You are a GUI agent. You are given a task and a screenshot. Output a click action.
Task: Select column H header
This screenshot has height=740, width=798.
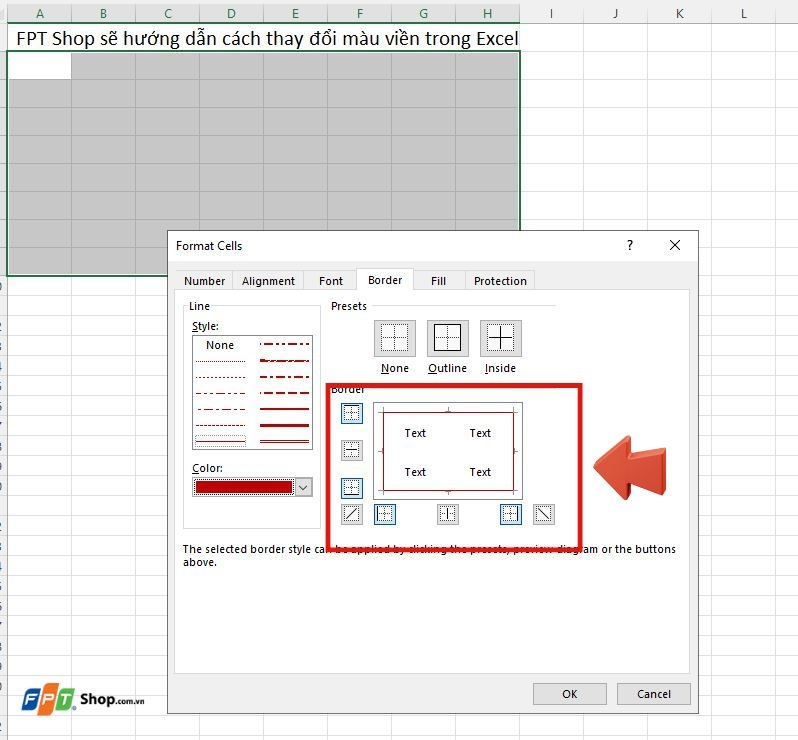coord(487,14)
